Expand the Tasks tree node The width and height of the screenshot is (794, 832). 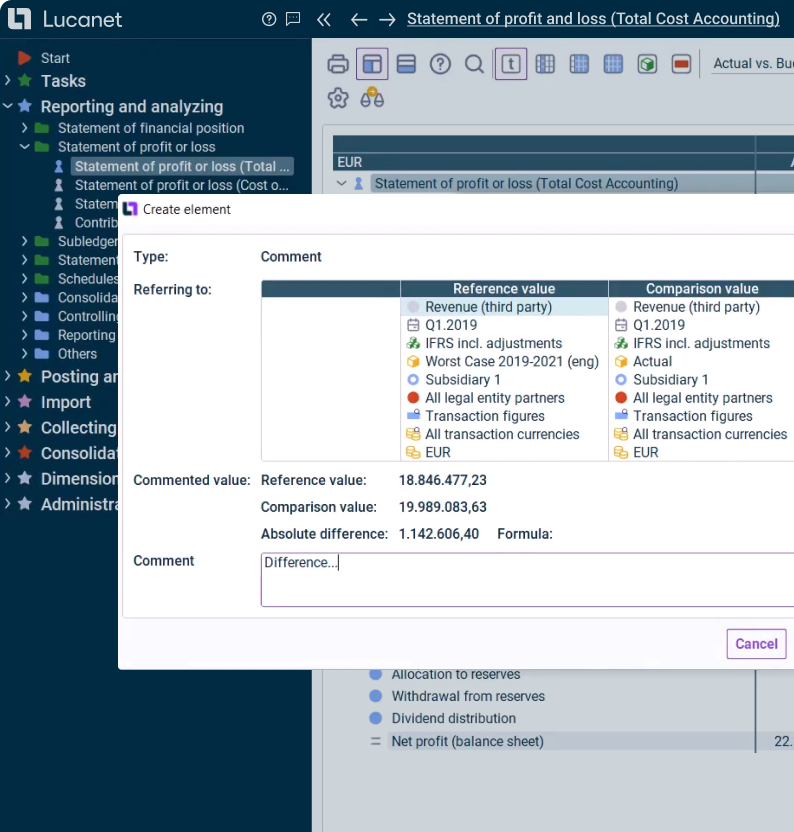pos(8,81)
